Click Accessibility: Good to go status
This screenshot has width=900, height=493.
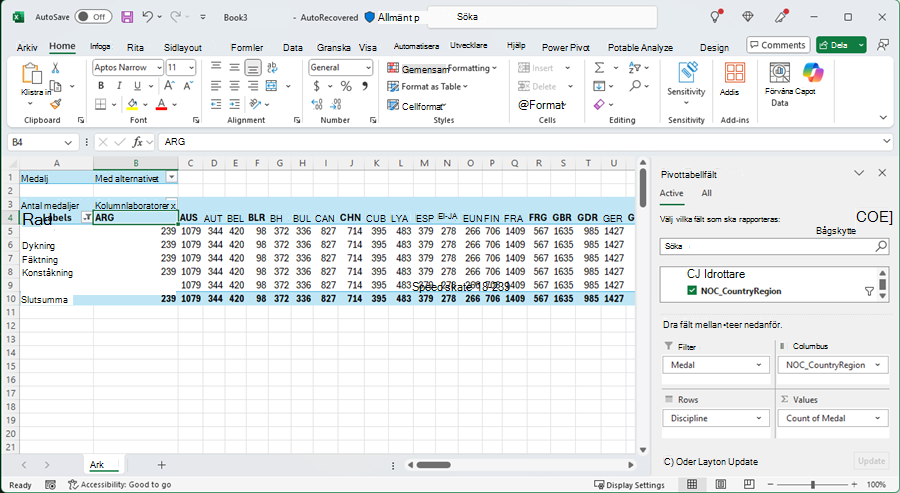coord(119,485)
